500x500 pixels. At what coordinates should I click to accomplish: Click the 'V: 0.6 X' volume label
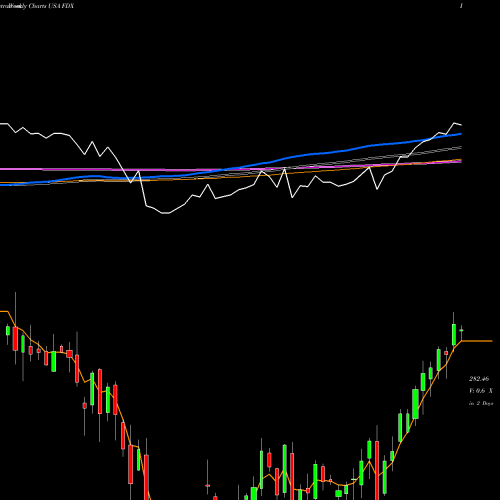pyautogui.click(x=481, y=391)
